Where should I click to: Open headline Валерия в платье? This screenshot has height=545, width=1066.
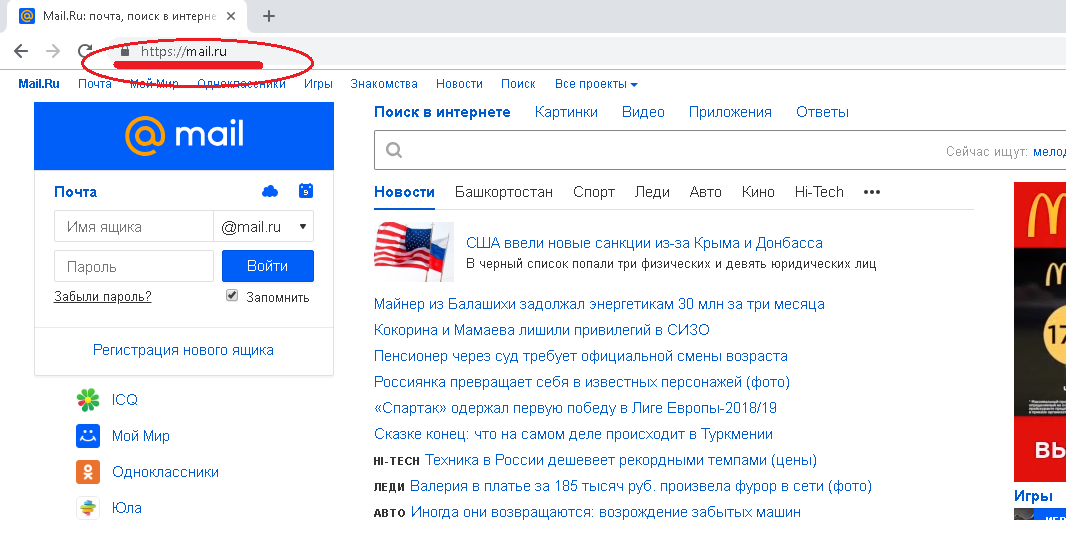(641, 486)
